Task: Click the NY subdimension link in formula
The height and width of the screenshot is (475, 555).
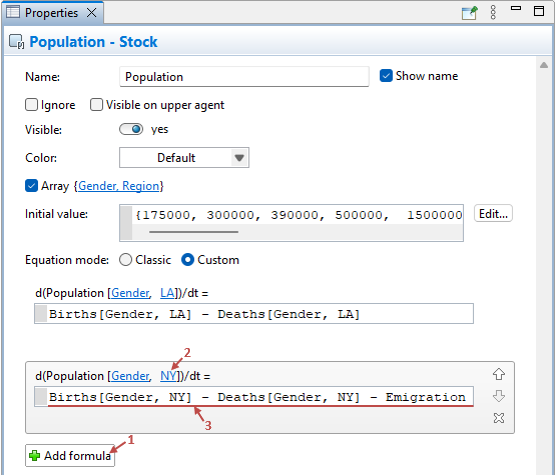Action: click(x=168, y=376)
